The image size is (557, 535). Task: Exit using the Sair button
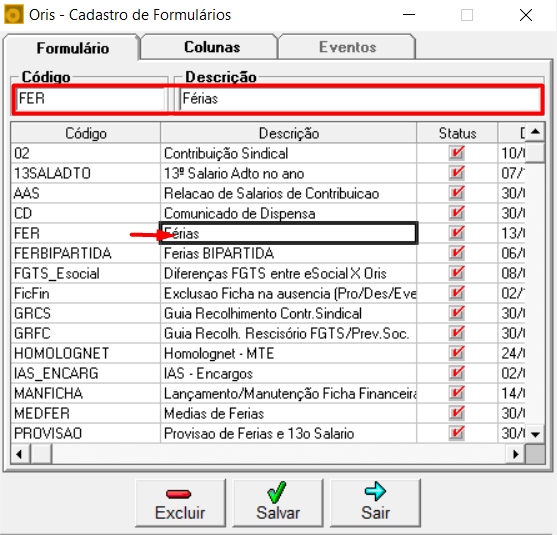point(375,503)
